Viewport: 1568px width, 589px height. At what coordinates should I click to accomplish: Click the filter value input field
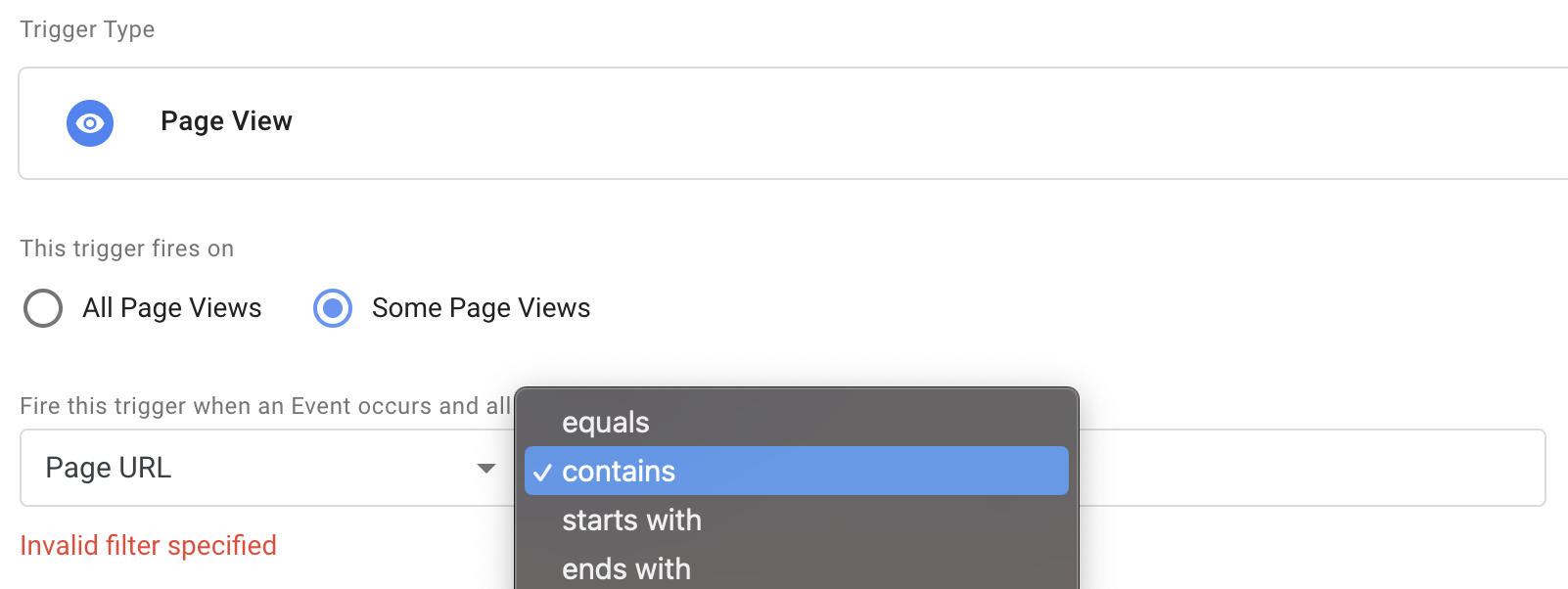(1312, 468)
